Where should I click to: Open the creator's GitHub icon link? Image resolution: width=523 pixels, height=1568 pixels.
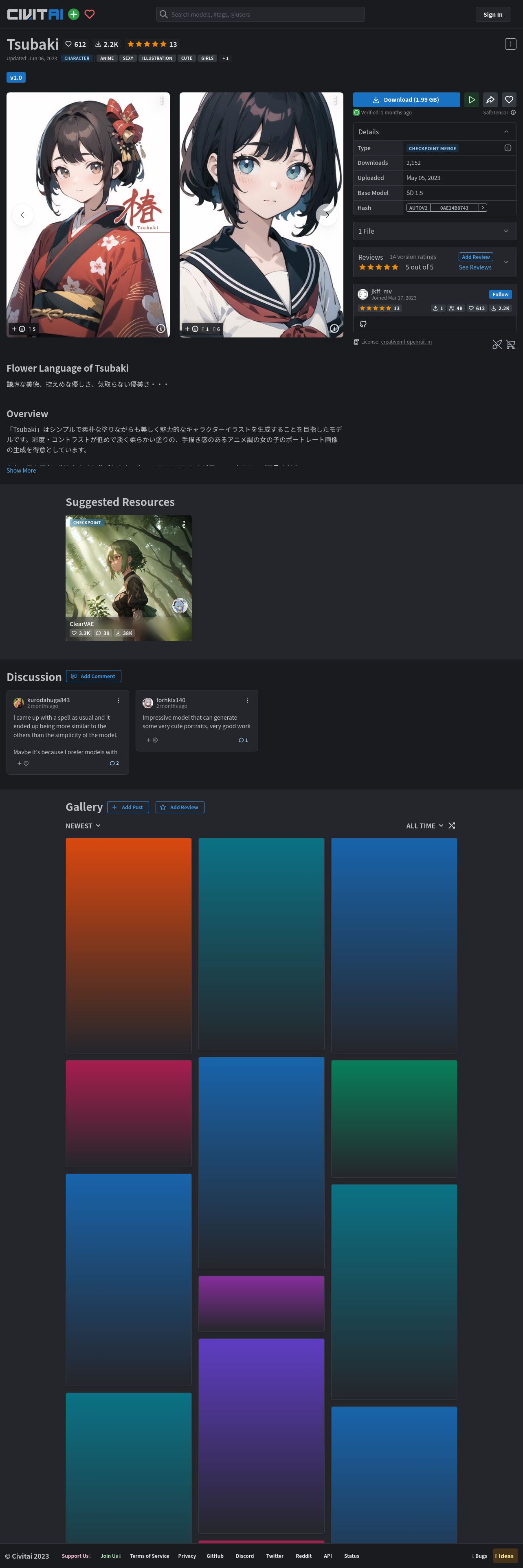pyautogui.click(x=363, y=324)
